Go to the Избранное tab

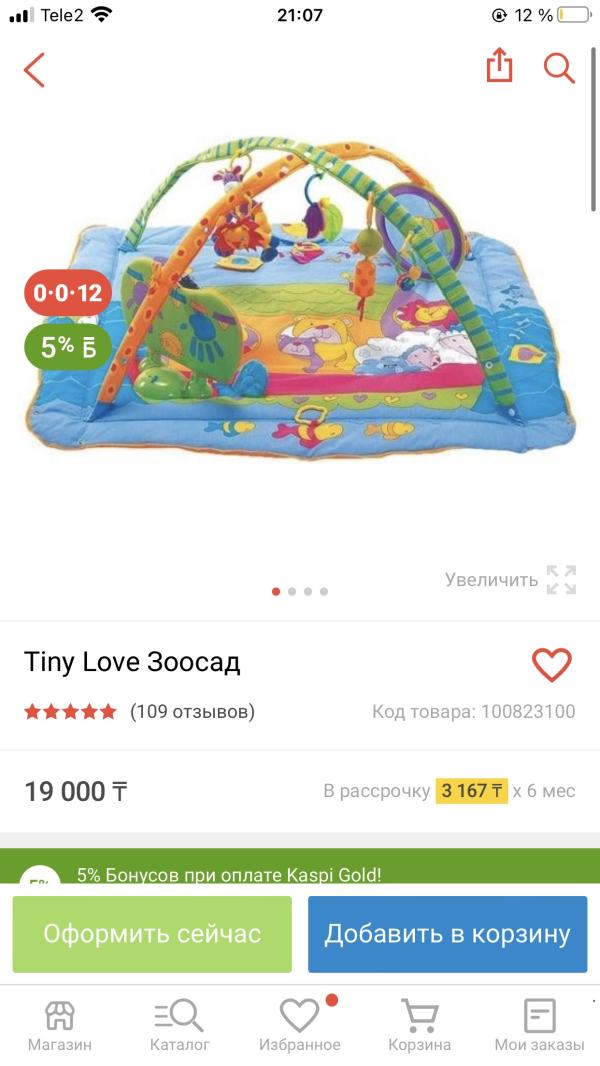300,1024
